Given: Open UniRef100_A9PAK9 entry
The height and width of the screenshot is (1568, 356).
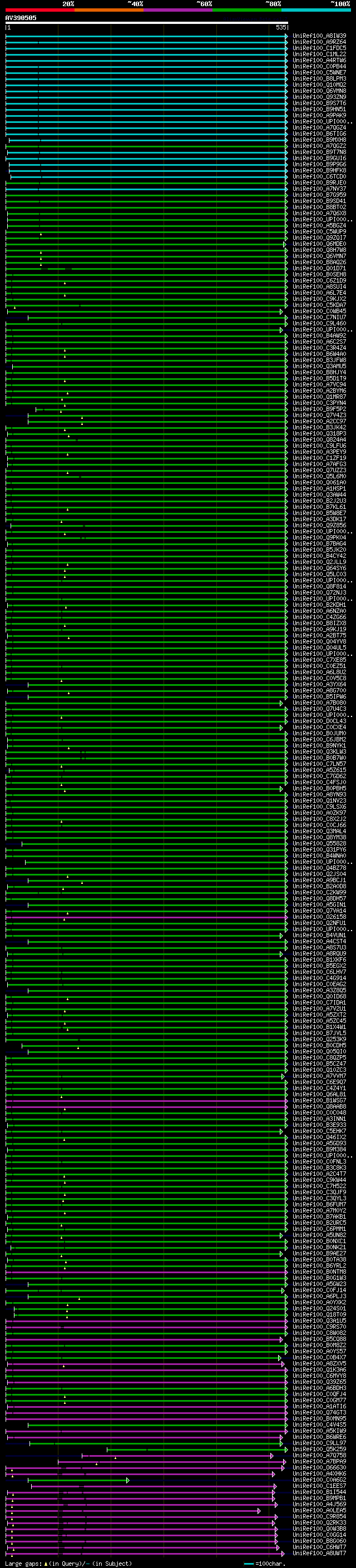Looking at the screenshot, I should 319,116.
